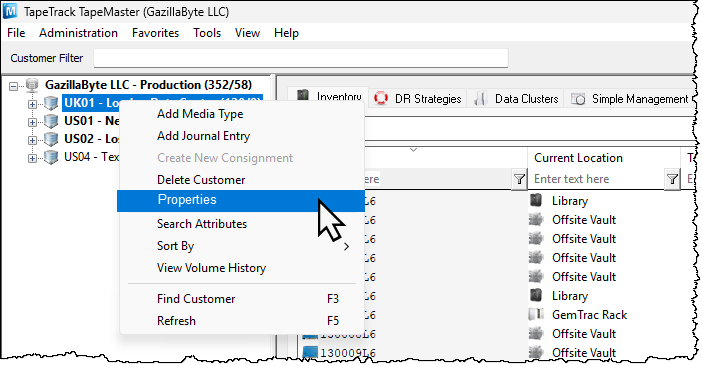Click the Customer Filter text field
702x365 pixels.
tap(301, 58)
